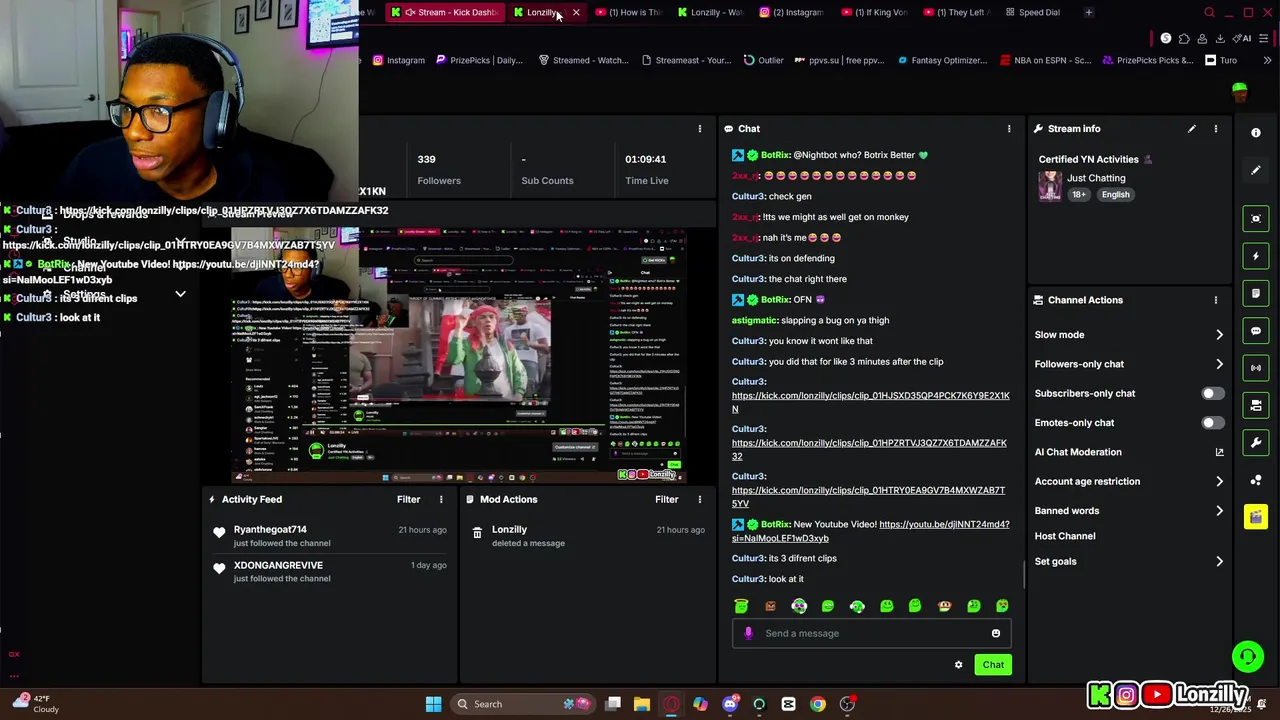
Task: Toggle the stream preview icon in right sidebar
Action: [1256, 219]
